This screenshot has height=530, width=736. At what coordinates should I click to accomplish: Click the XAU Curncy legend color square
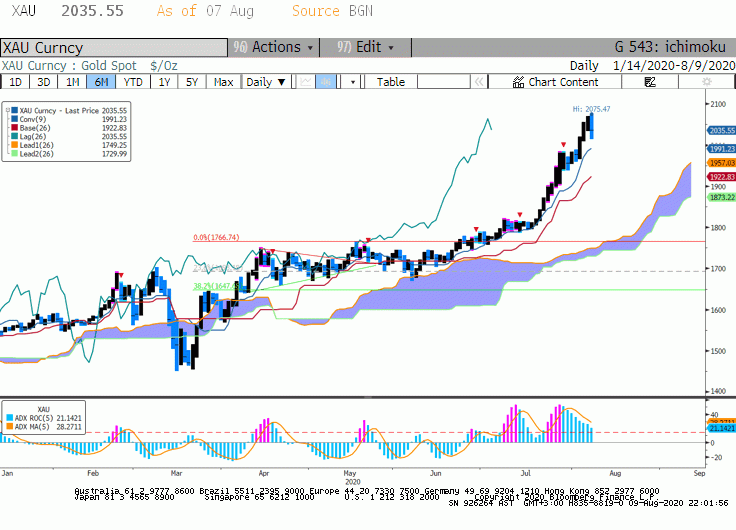click(15, 110)
